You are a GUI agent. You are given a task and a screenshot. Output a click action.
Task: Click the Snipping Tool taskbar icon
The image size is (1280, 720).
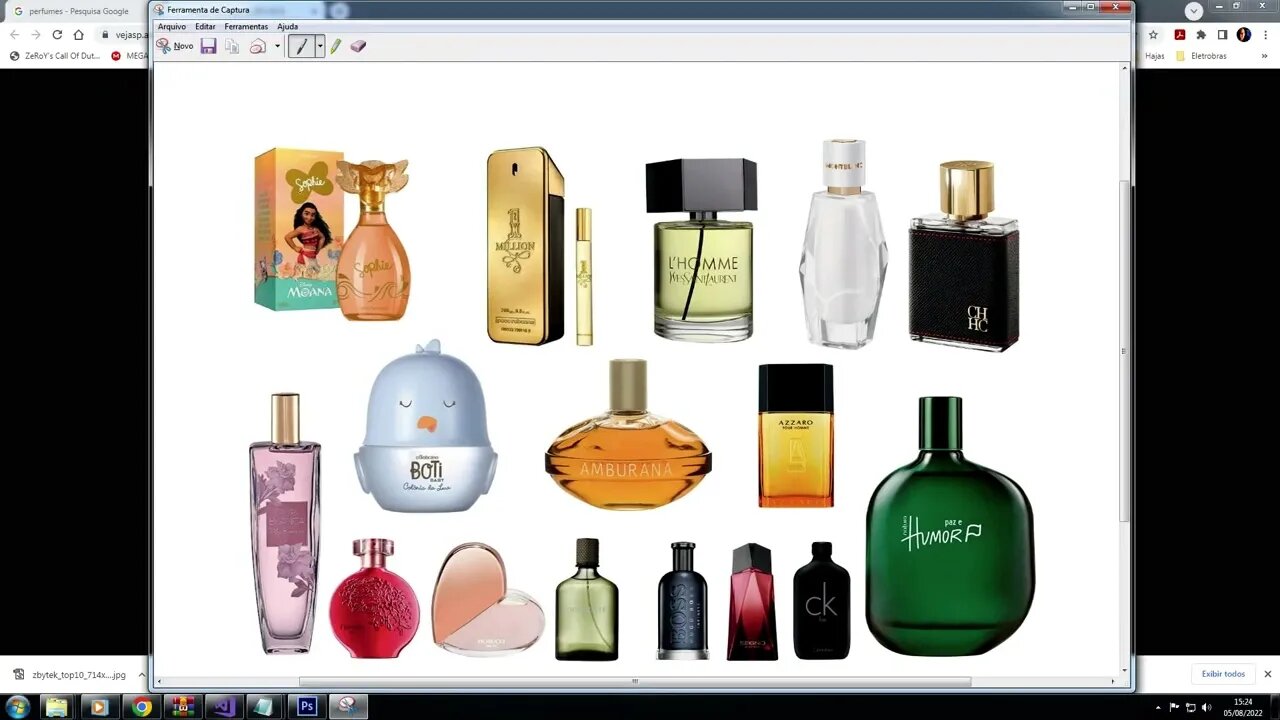[347, 707]
